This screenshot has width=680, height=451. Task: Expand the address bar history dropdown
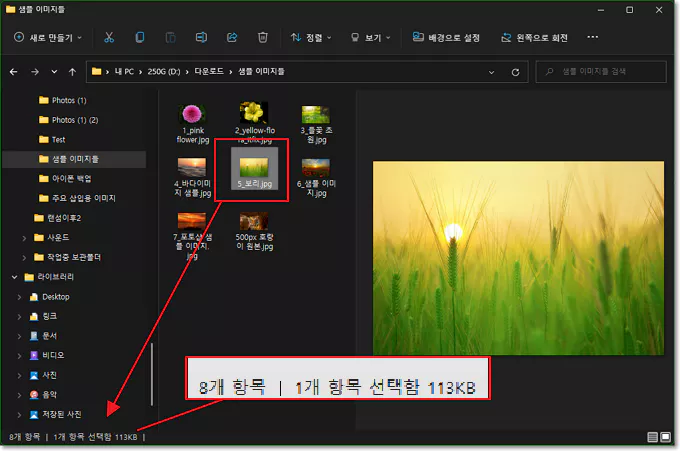491,72
